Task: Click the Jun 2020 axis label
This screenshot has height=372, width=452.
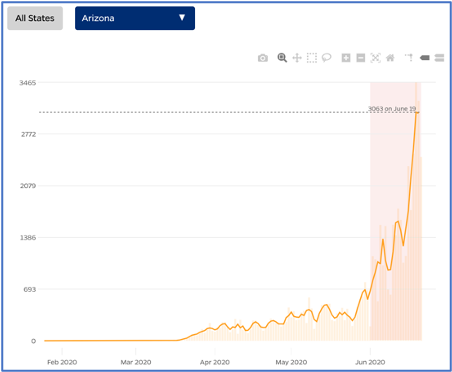Action: tap(370, 362)
